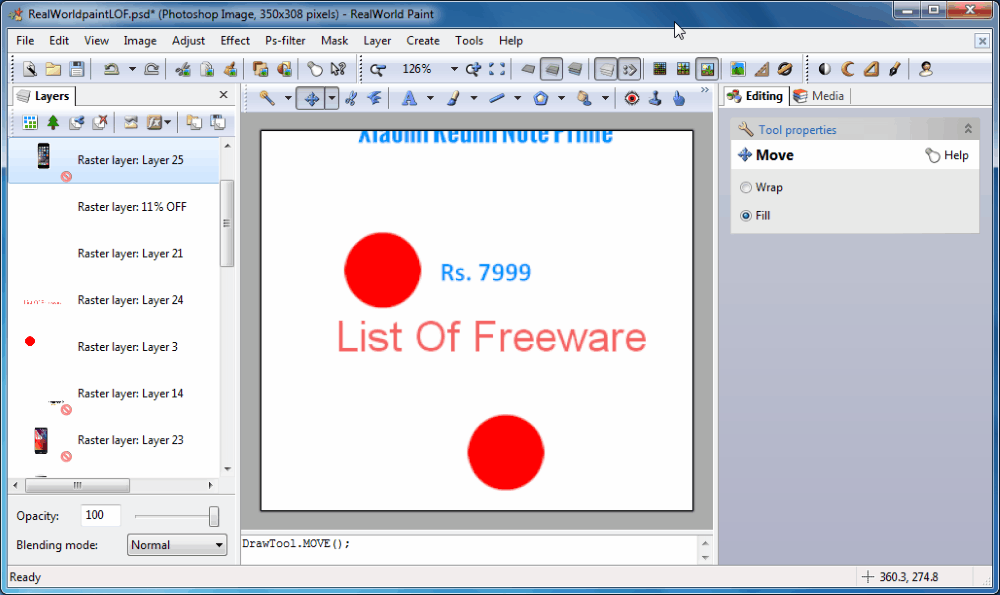Select the Text tool
1000x595 pixels.
tap(409, 98)
